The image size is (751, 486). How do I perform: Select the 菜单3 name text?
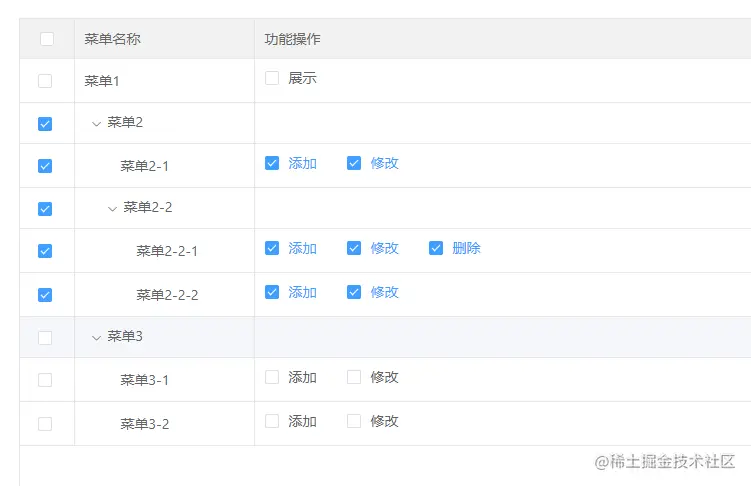tap(125, 337)
